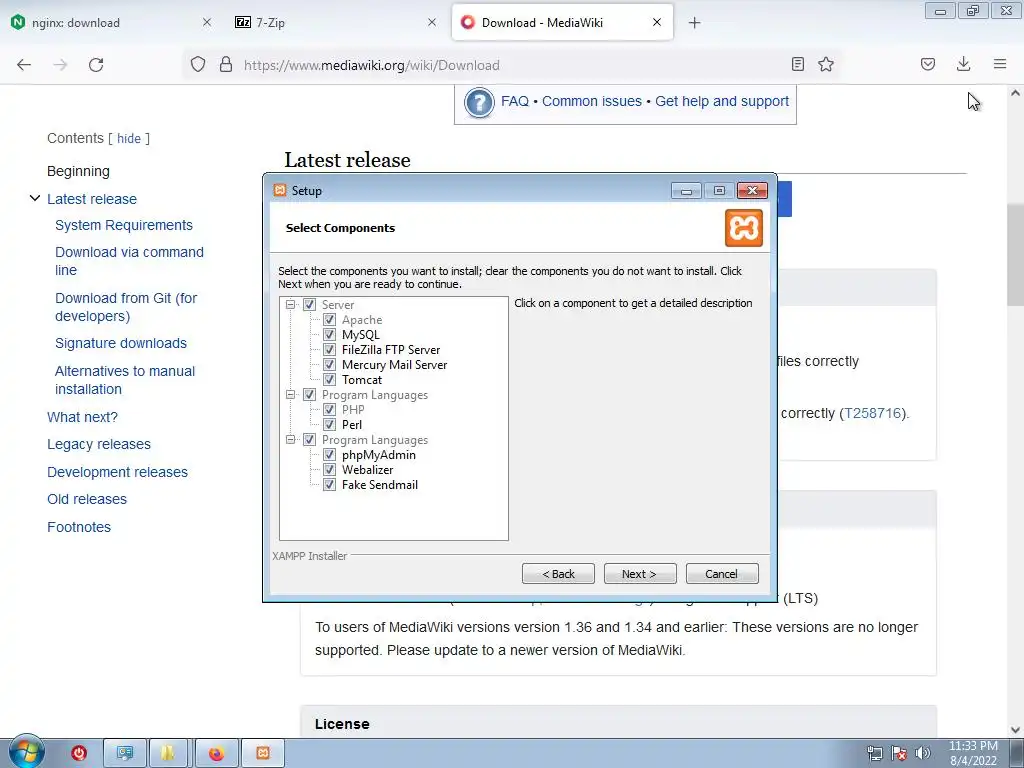Open the Save to Pocket icon
Viewport: 1024px width, 768px height.
coord(928,64)
